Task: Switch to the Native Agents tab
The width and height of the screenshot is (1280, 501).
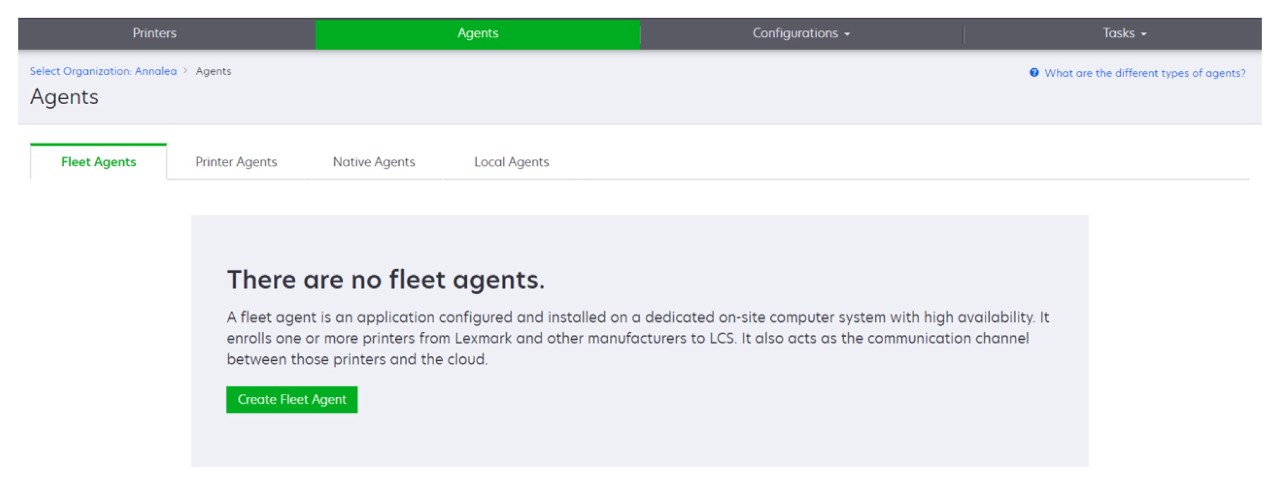Action: [374, 162]
